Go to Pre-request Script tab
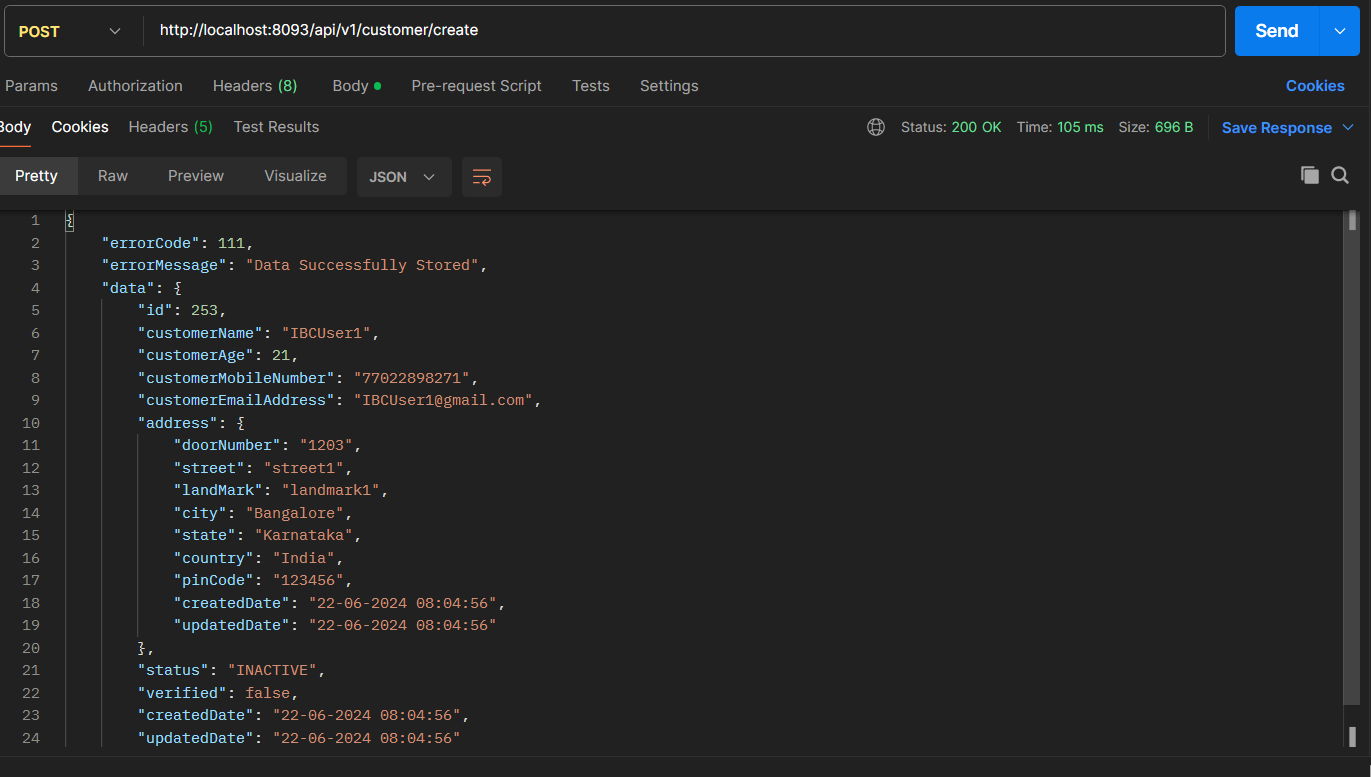Image resolution: width=1371 pixels, height=777 pixels. tap(476, 86)
